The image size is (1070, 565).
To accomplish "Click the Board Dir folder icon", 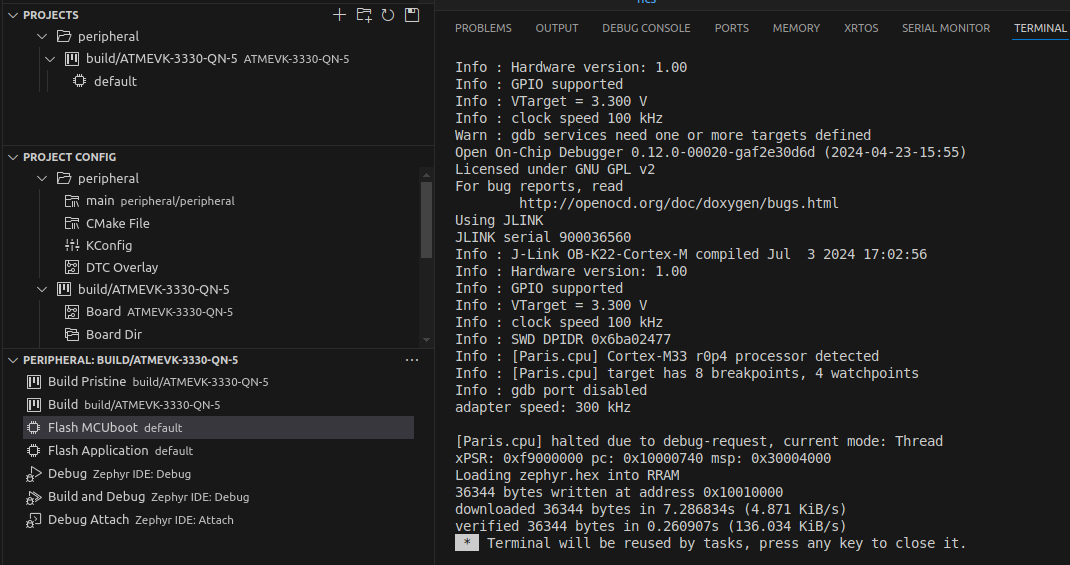I will pos(72,334).
